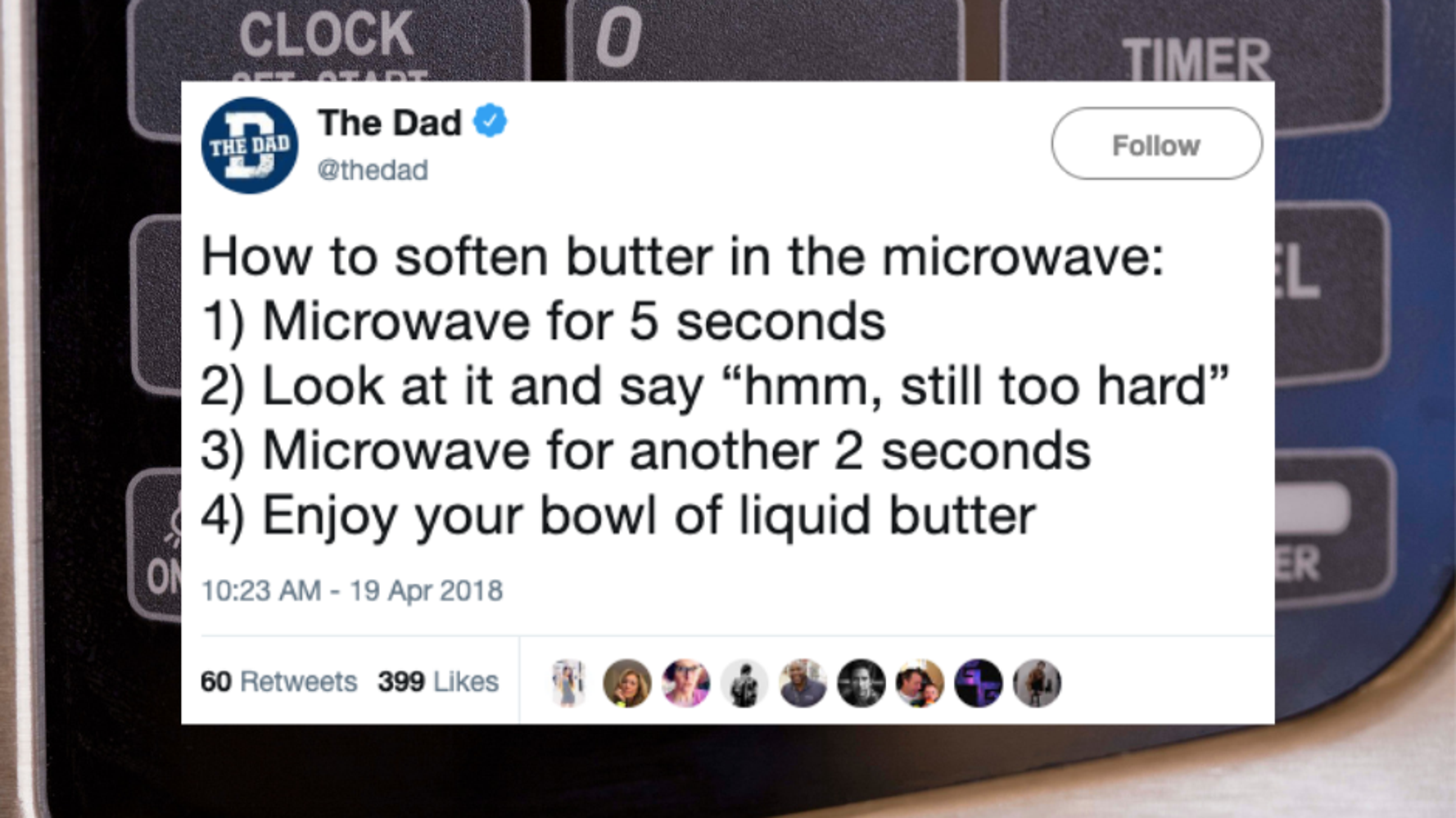
Task: Open seventh liker avatar with two people
Action: (x=920, y=682)
